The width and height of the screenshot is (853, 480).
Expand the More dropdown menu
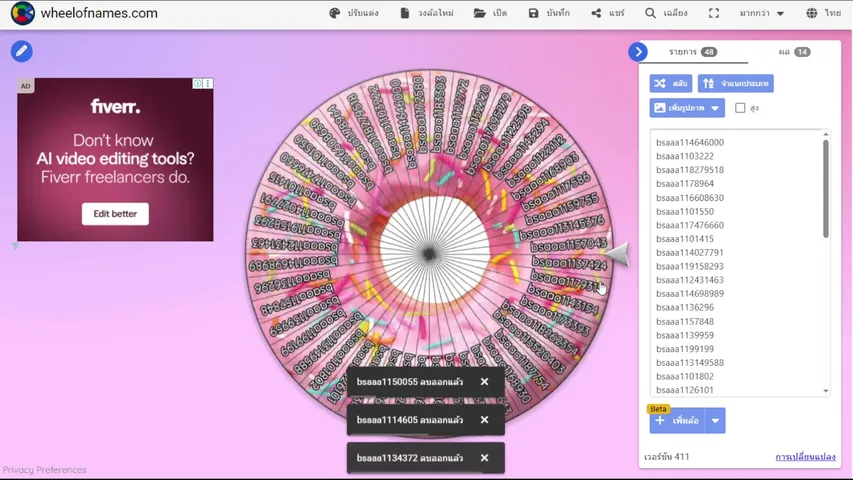762,13
